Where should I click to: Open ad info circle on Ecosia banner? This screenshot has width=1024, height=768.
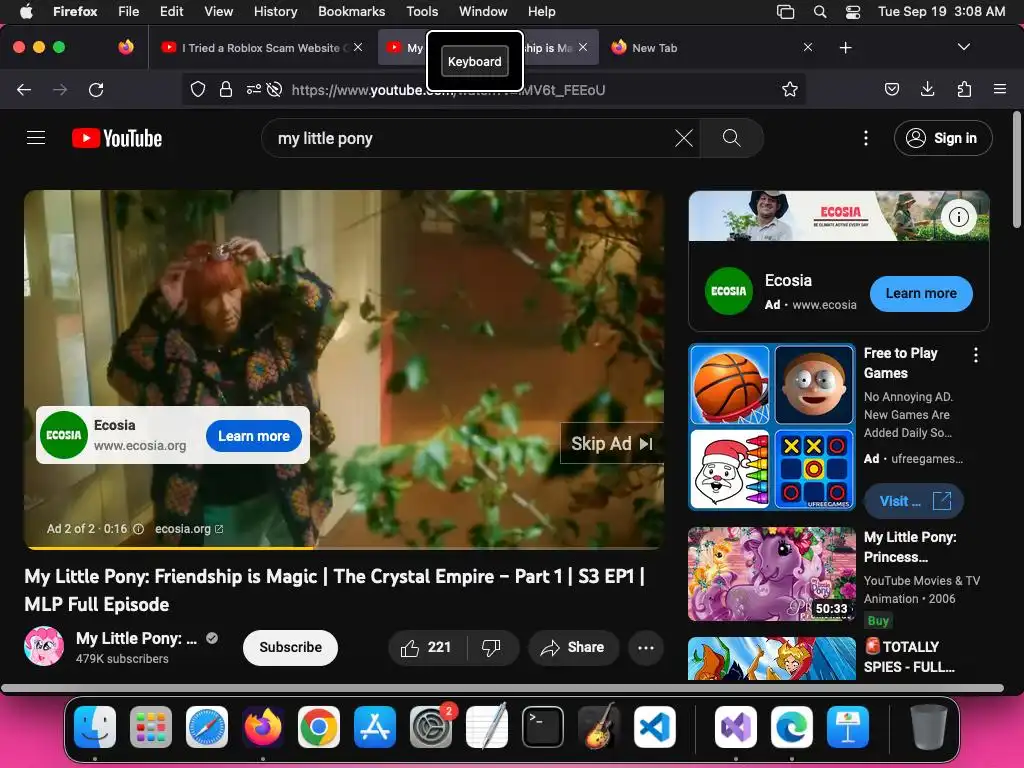pyautogui.click(x=958, y=217)
